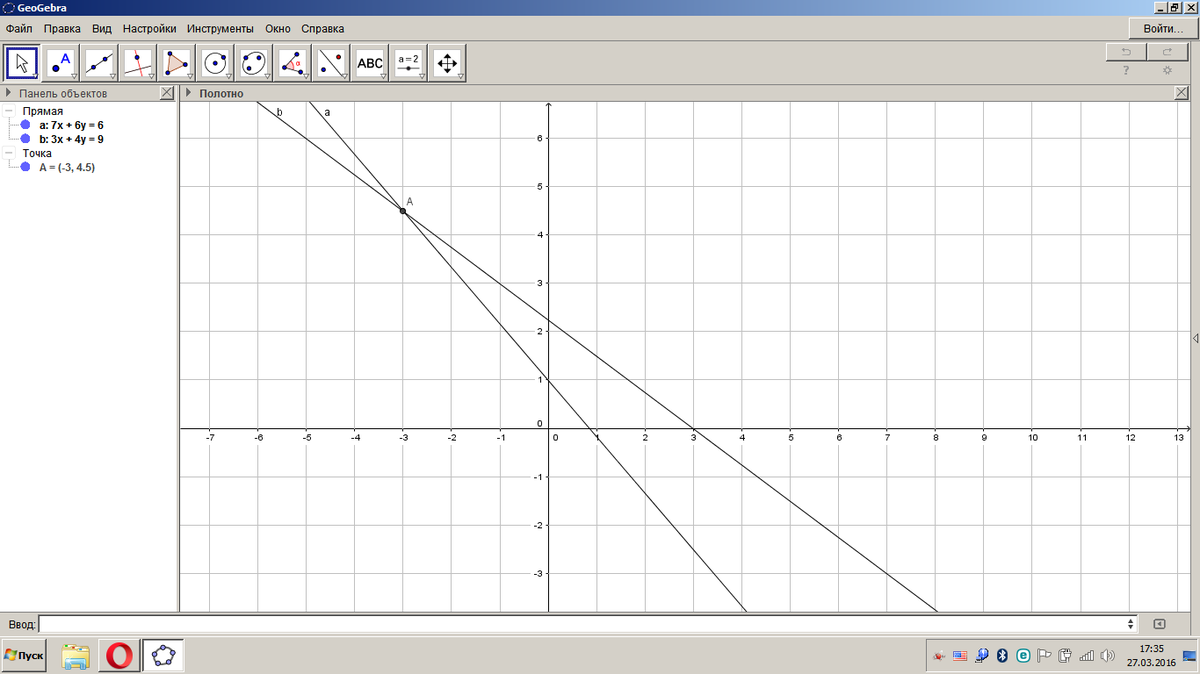Toggle visibility of line a
Viewport: 1200px width, 674px height.
coord(25,125)
